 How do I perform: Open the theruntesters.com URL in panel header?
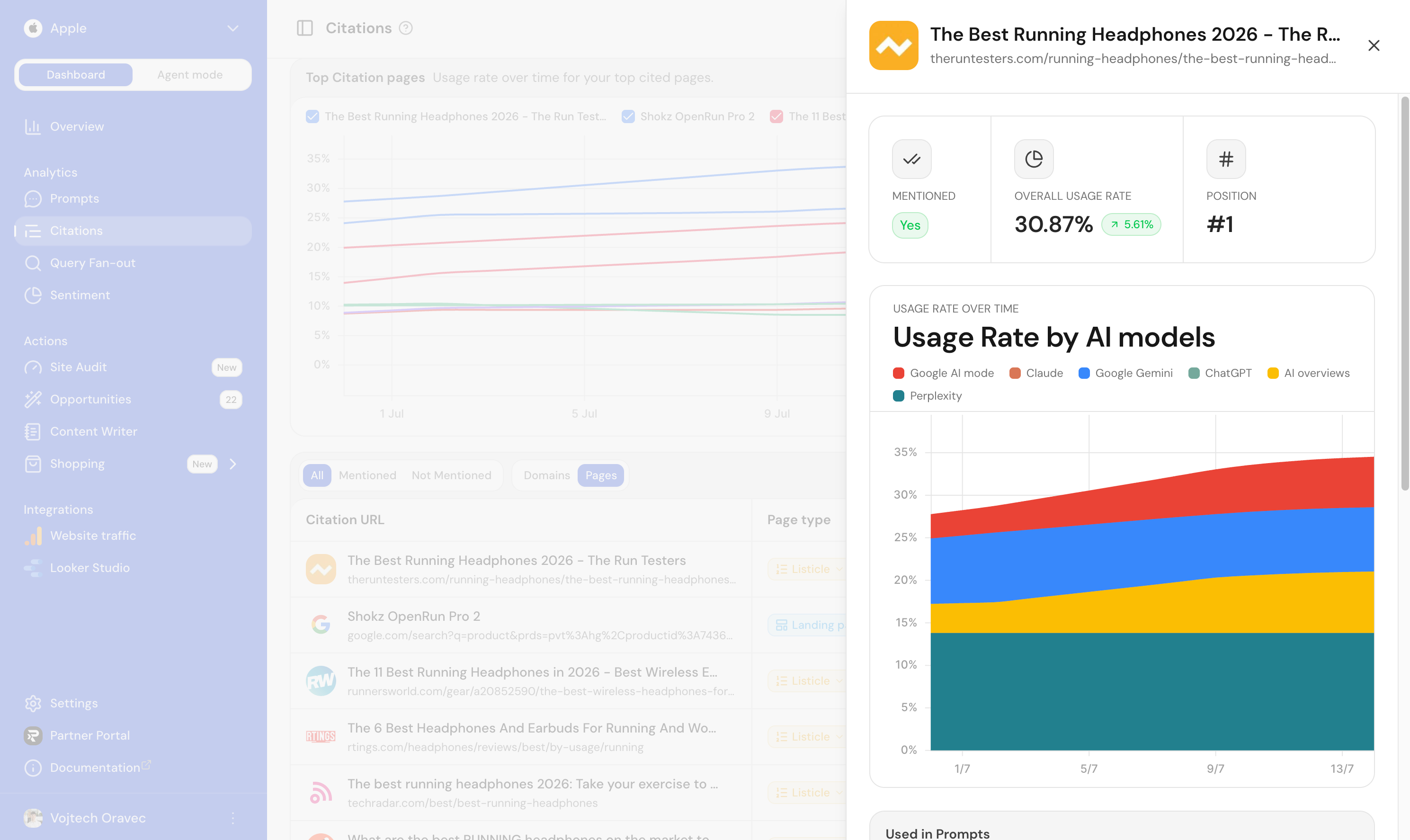(x=1133, y=59)
